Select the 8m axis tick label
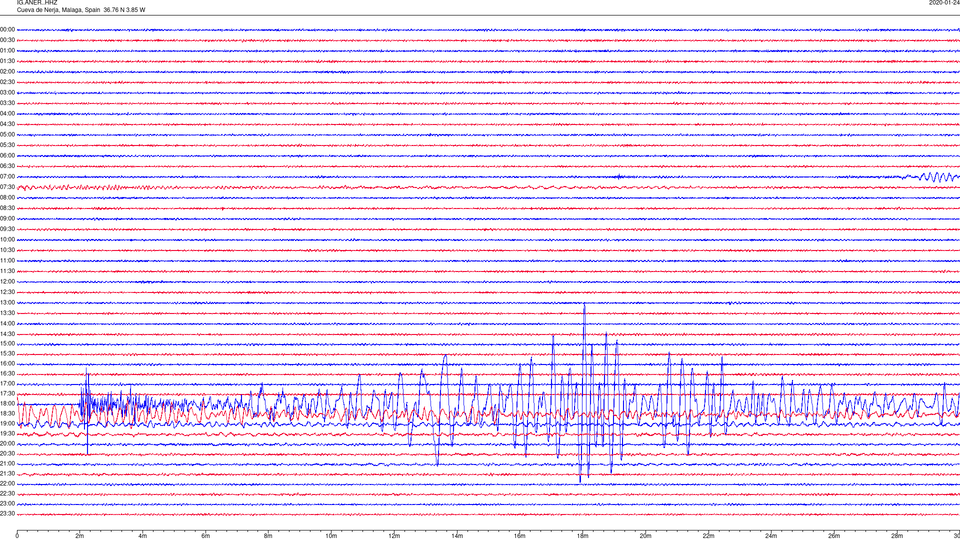The height and width of the screenshot is (540, 960). click(268, 536)
